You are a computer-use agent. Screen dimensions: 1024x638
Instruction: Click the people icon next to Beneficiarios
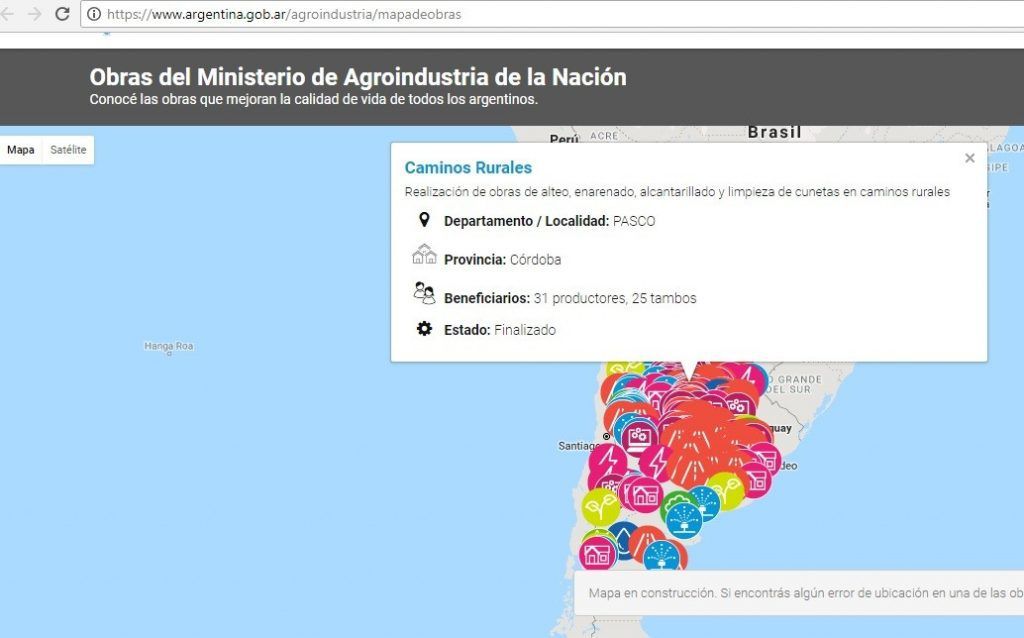tap(424, 293)
